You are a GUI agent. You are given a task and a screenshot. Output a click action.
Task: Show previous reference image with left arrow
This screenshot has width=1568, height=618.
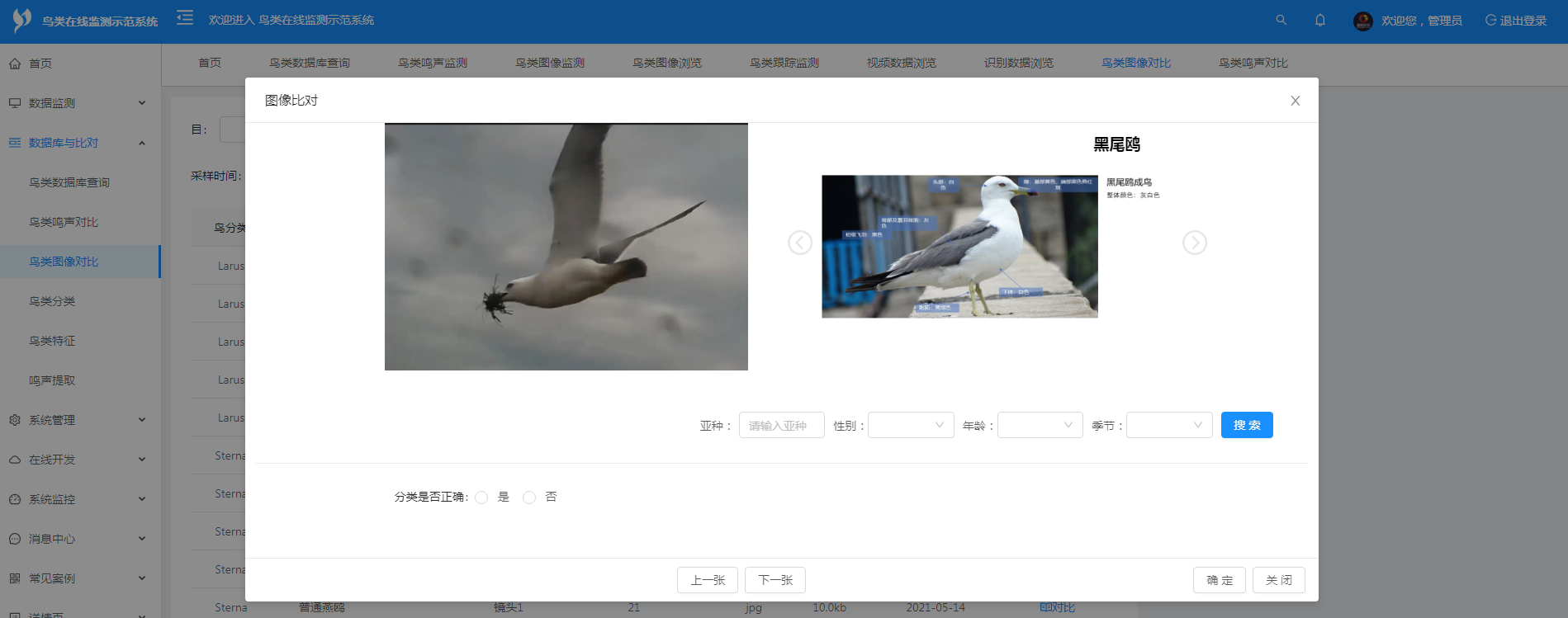tap(799, 243)
